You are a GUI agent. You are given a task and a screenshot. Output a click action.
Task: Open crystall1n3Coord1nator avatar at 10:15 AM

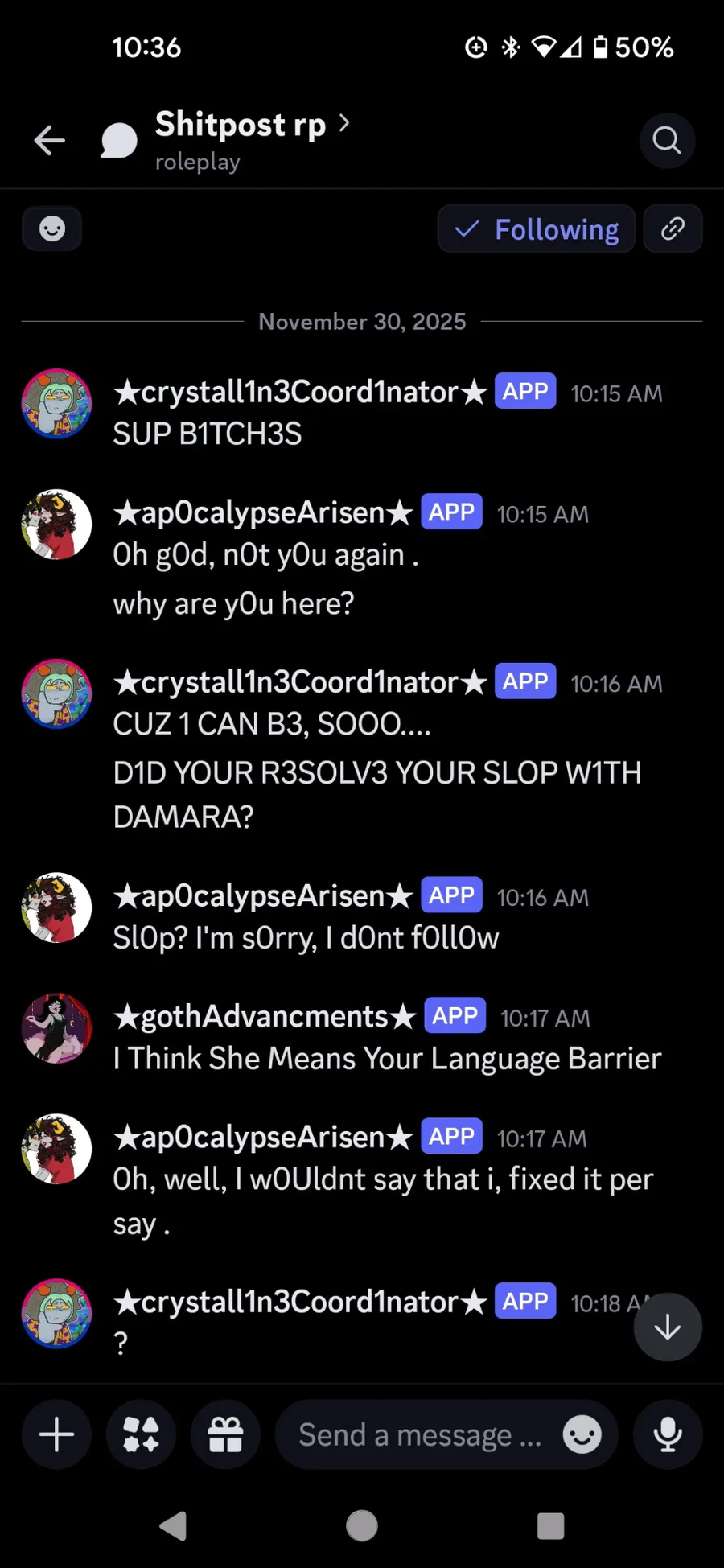pyautogui.click(x=56, y=404)
